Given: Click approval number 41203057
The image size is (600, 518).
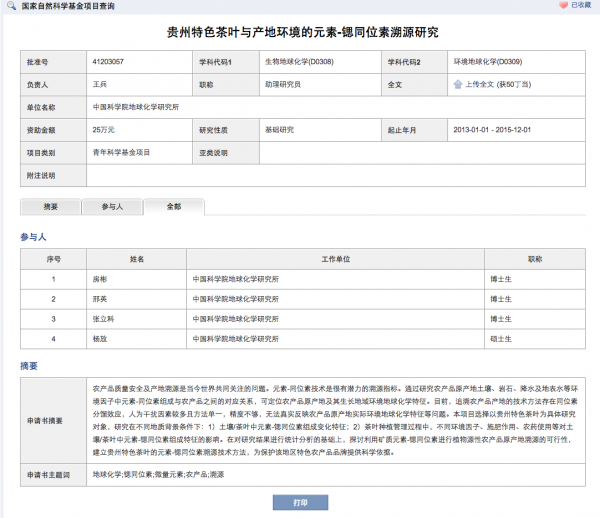Looking at the screenshot, I should pyautogui.click(x=108, y=62).
